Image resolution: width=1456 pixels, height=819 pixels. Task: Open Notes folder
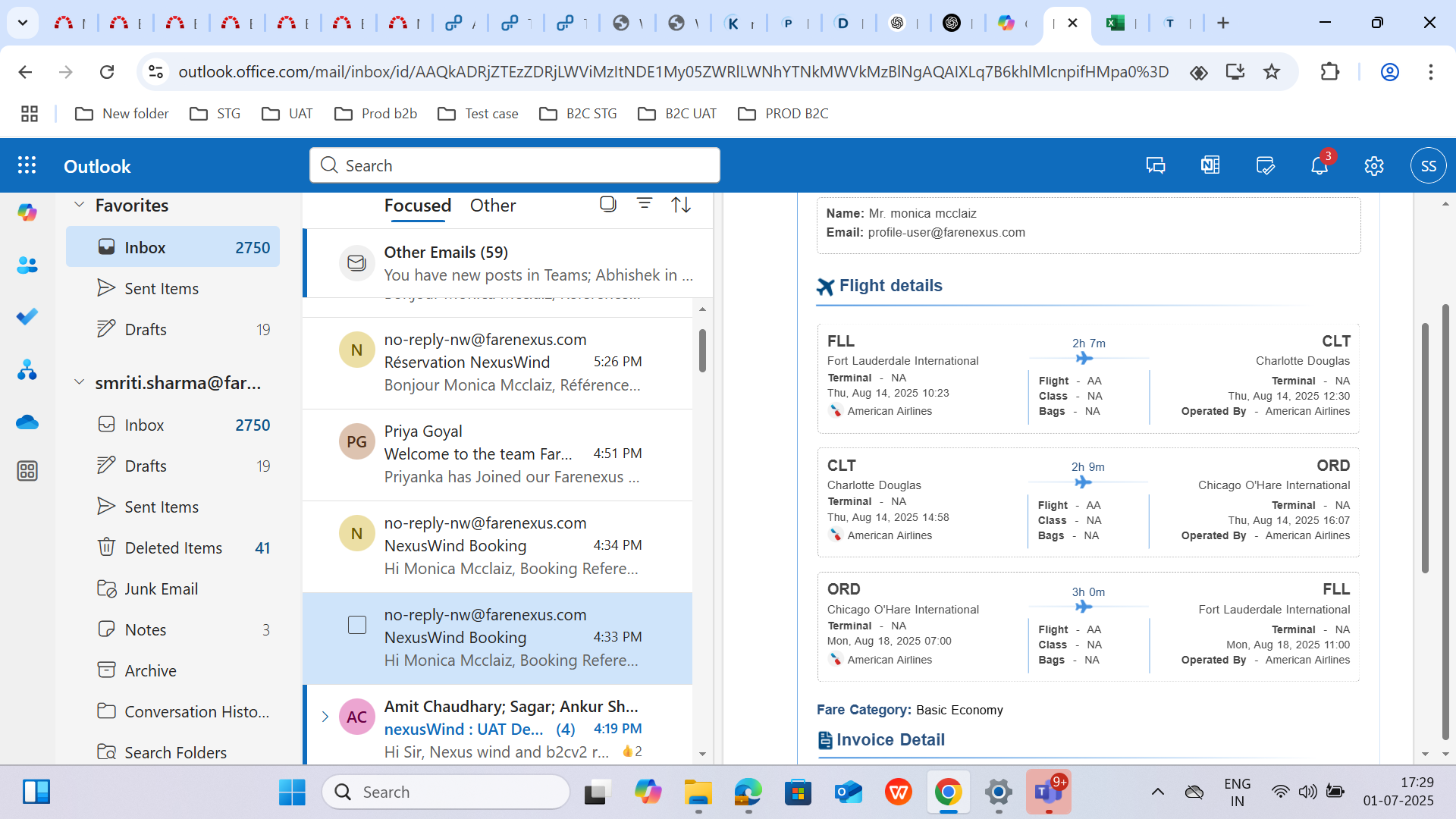click(173, 629)
